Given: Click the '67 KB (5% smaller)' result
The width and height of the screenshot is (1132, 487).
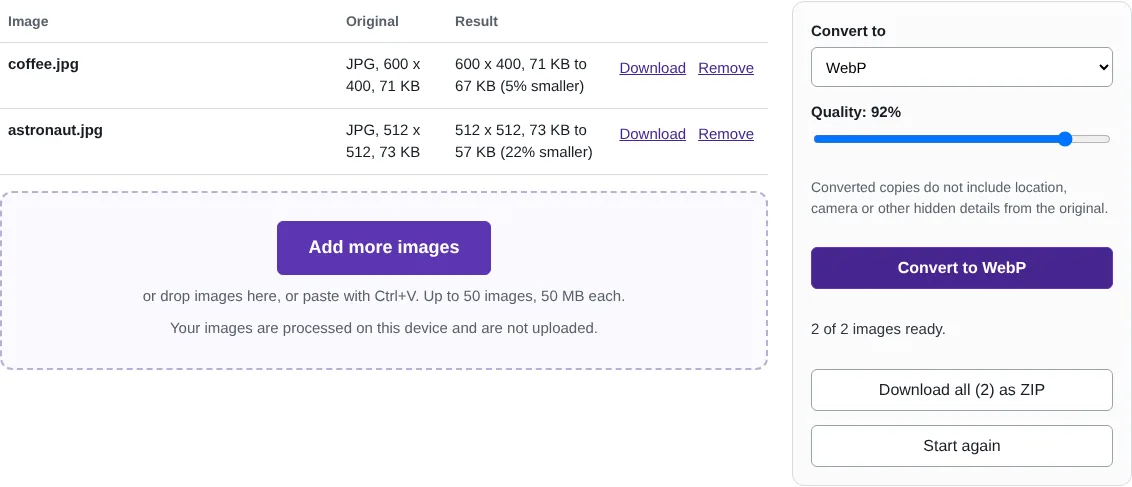Looking at the screenshot, I should point(520,87).
